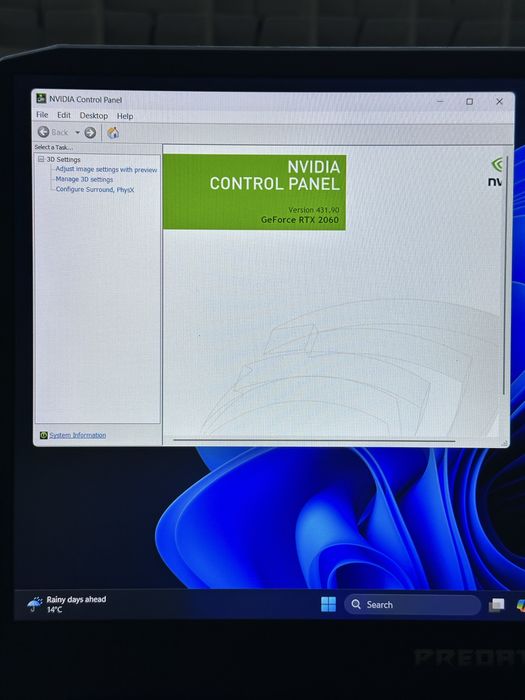Open the Help menu
This screenshot has width=525, height=700.
coord(125,116)
